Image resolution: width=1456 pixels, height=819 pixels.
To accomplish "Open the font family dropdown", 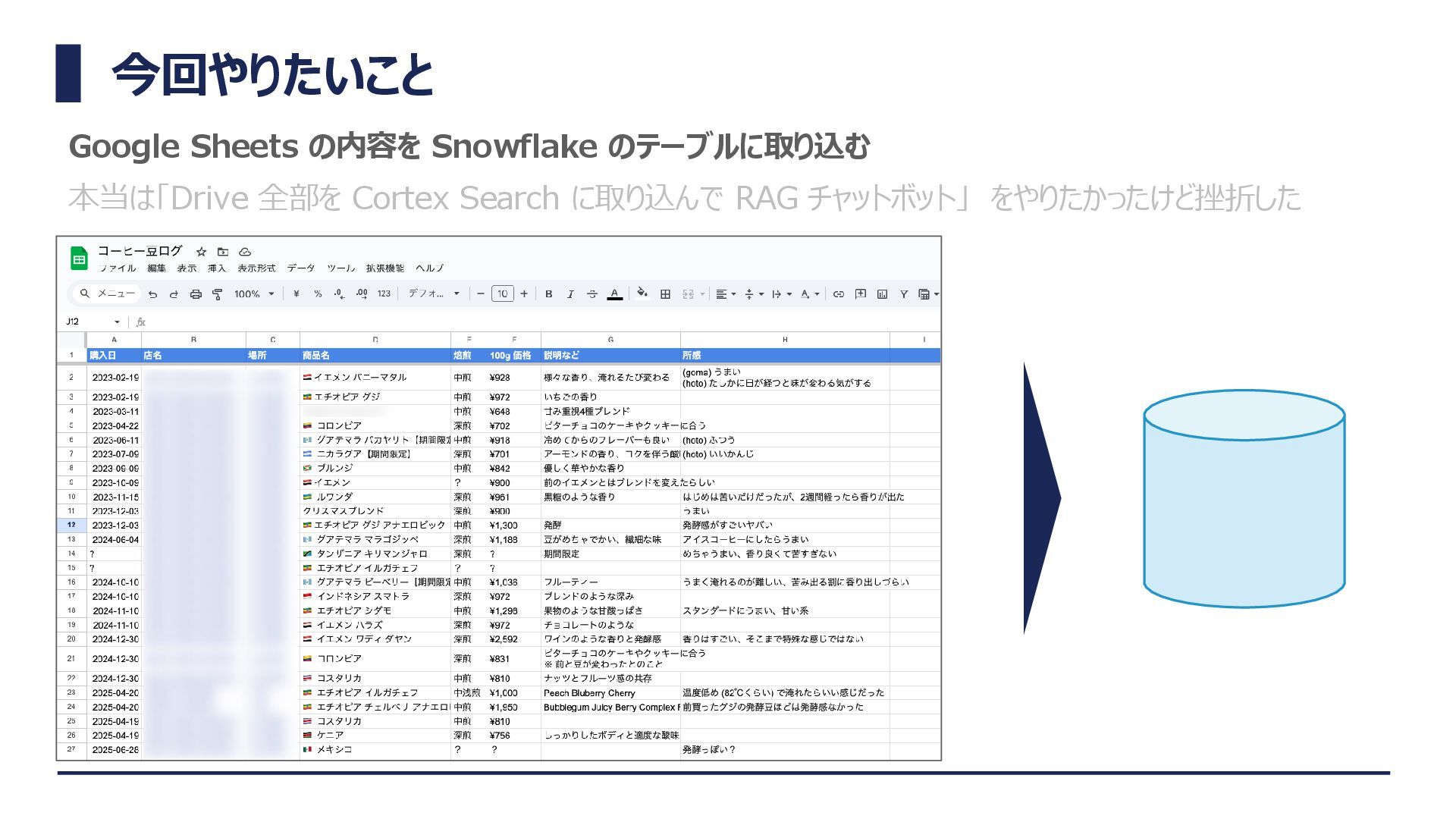I will coord(434,294).
